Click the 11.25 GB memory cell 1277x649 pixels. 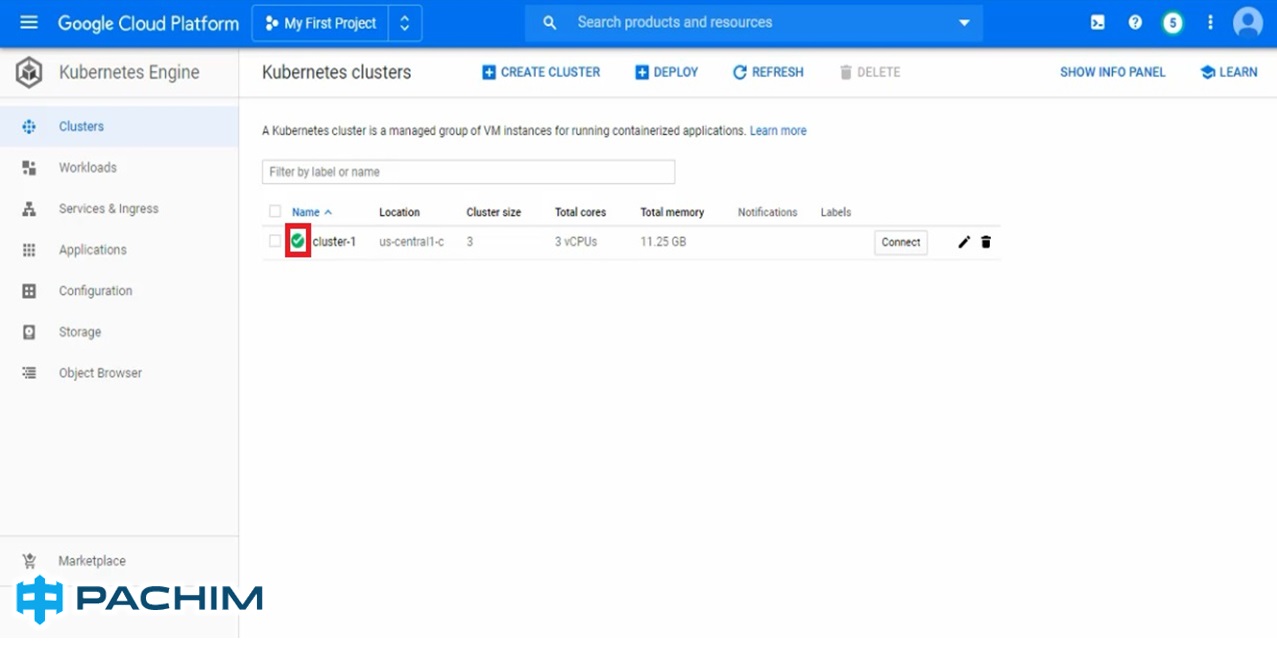click(663, 242)
